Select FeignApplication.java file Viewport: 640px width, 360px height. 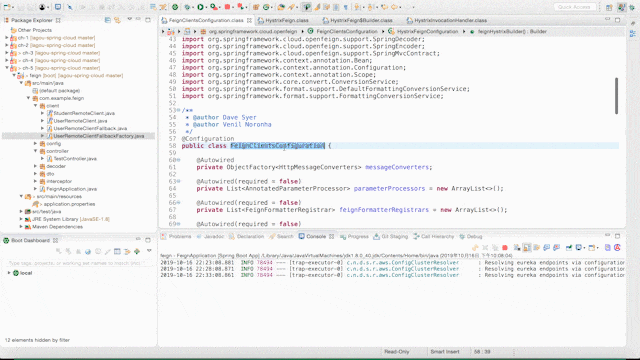71,189
